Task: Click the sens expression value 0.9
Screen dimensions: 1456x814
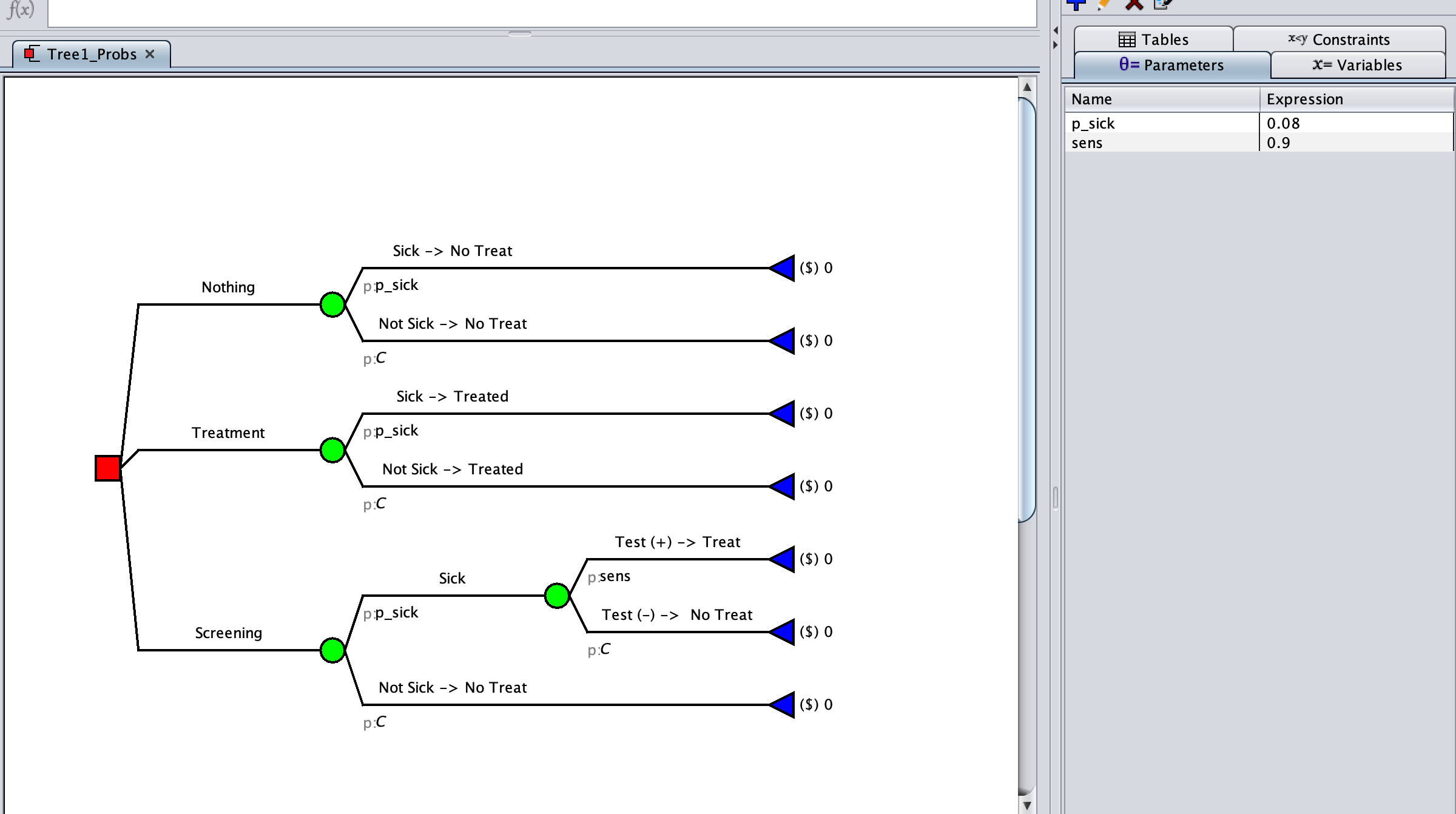Action: tap(1278, 143)
